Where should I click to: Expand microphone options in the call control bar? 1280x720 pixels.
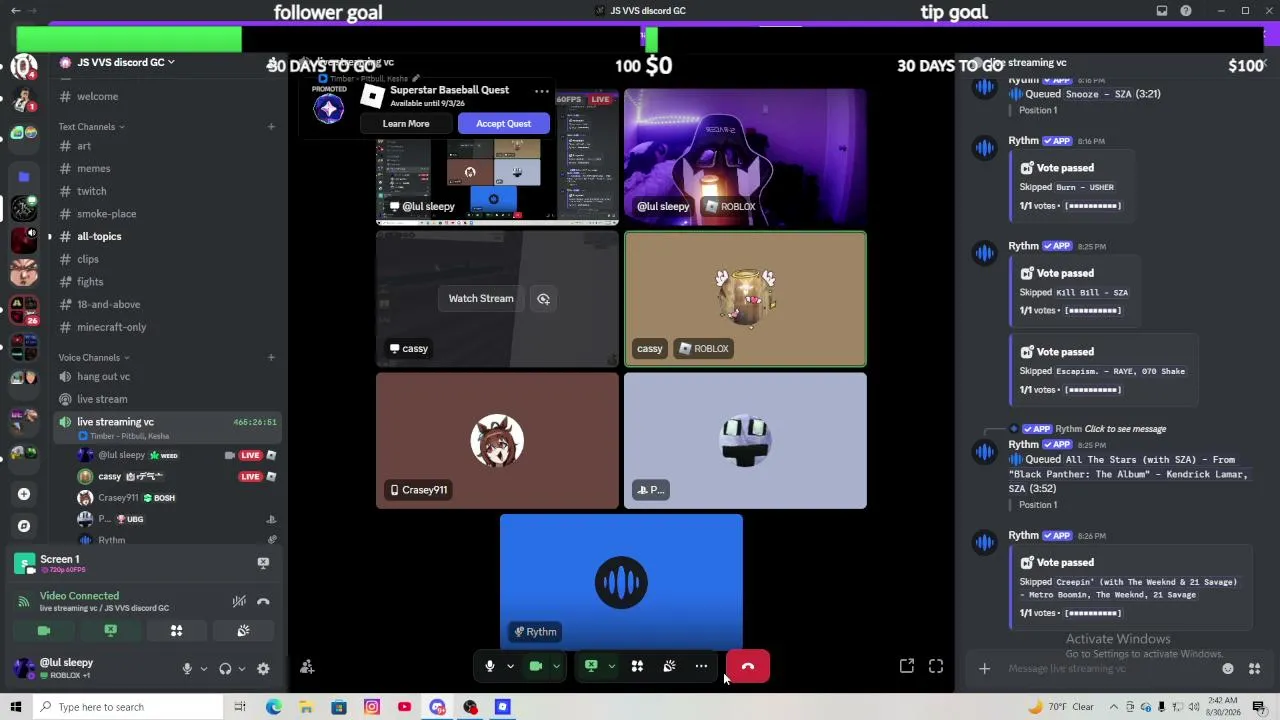tap(510, 666)
